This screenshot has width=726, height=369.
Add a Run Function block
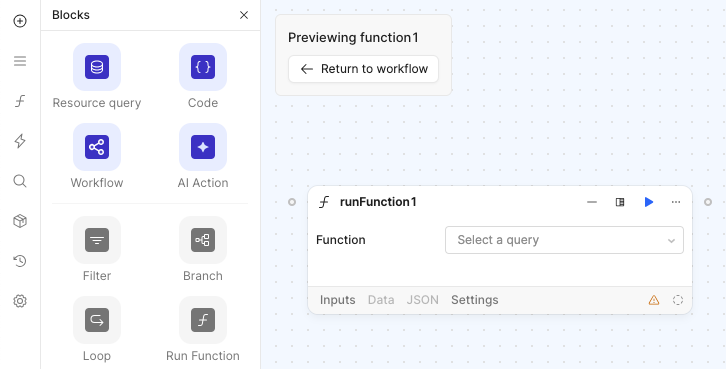pyautogui.click(x=203, y=330)
